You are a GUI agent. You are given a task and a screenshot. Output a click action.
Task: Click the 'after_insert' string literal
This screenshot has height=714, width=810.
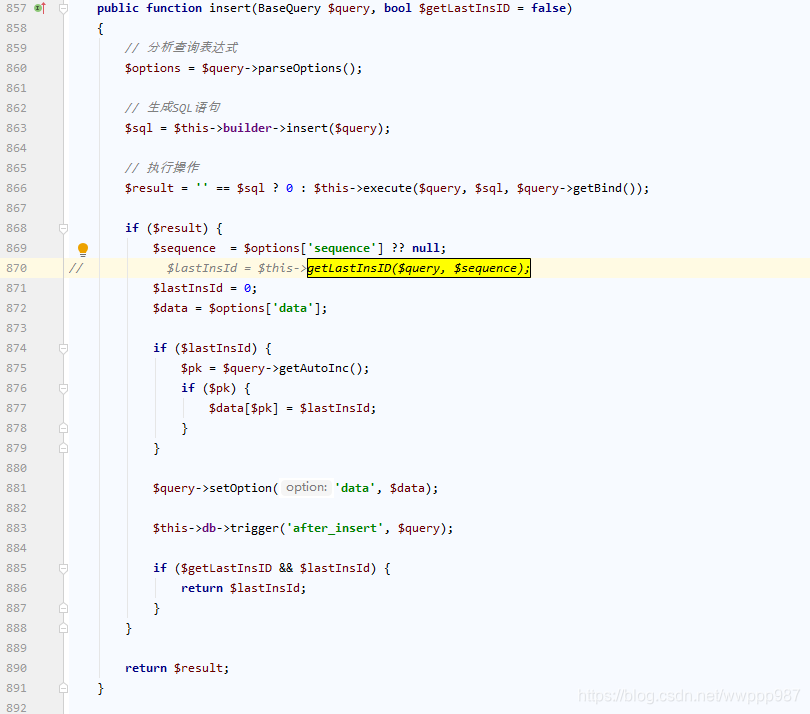(x=335, y=528)
